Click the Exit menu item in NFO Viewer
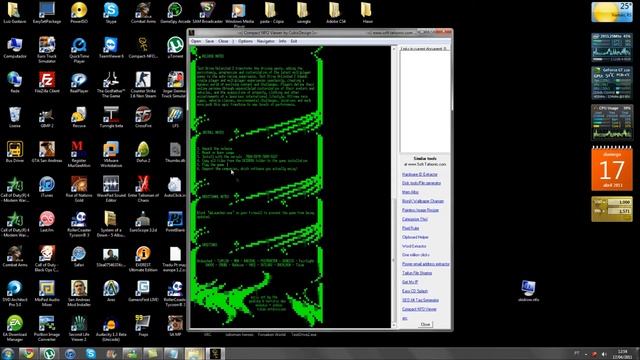640x360 pixels. point(294,41)
